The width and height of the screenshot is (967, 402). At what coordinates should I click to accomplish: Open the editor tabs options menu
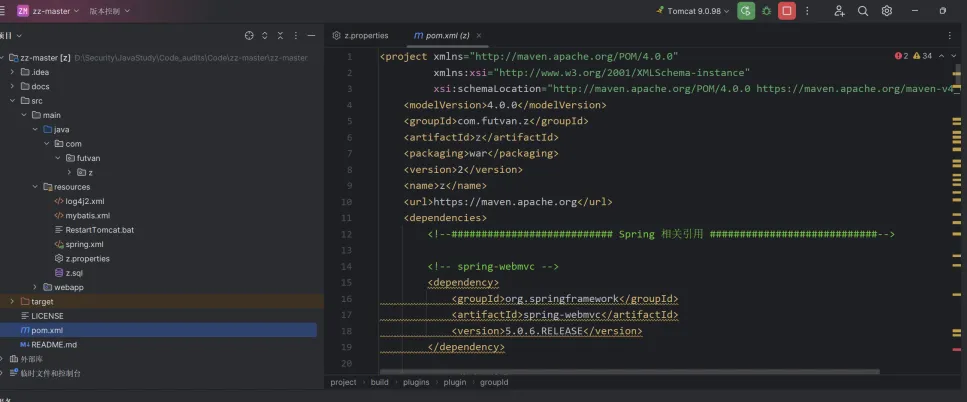(x=950, y=36)
